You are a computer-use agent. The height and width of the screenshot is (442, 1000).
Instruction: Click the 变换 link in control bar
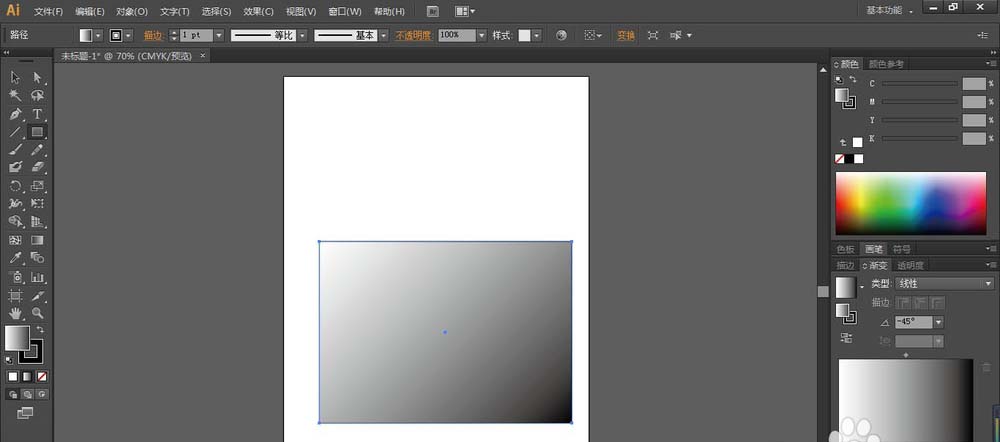tap(625, 35)
